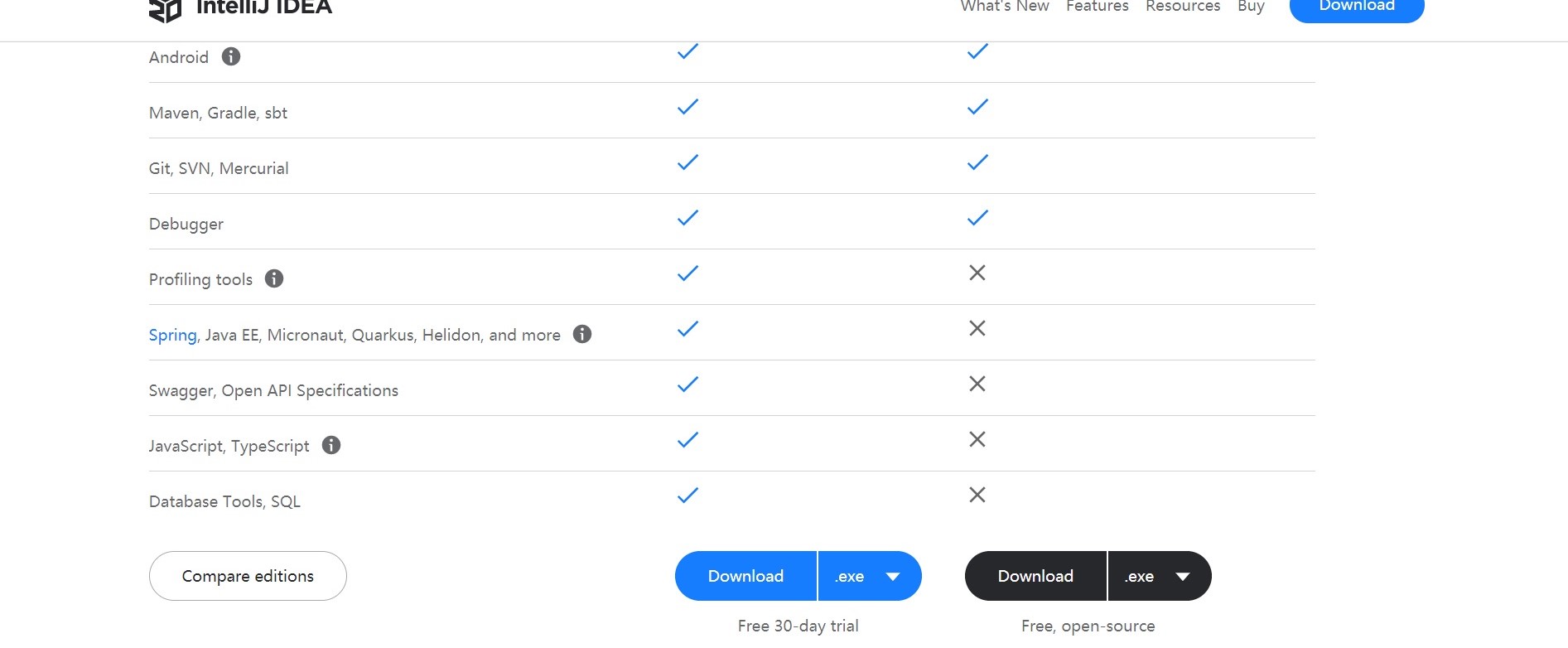
Task: Follow the Spring link
Action: [x=172, y=335]
